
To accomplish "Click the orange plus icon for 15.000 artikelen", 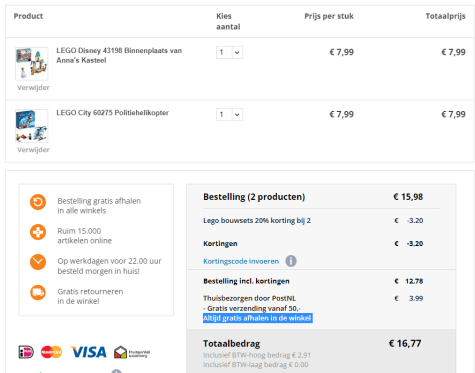I will pyautogui.click(x=38, y=232).
